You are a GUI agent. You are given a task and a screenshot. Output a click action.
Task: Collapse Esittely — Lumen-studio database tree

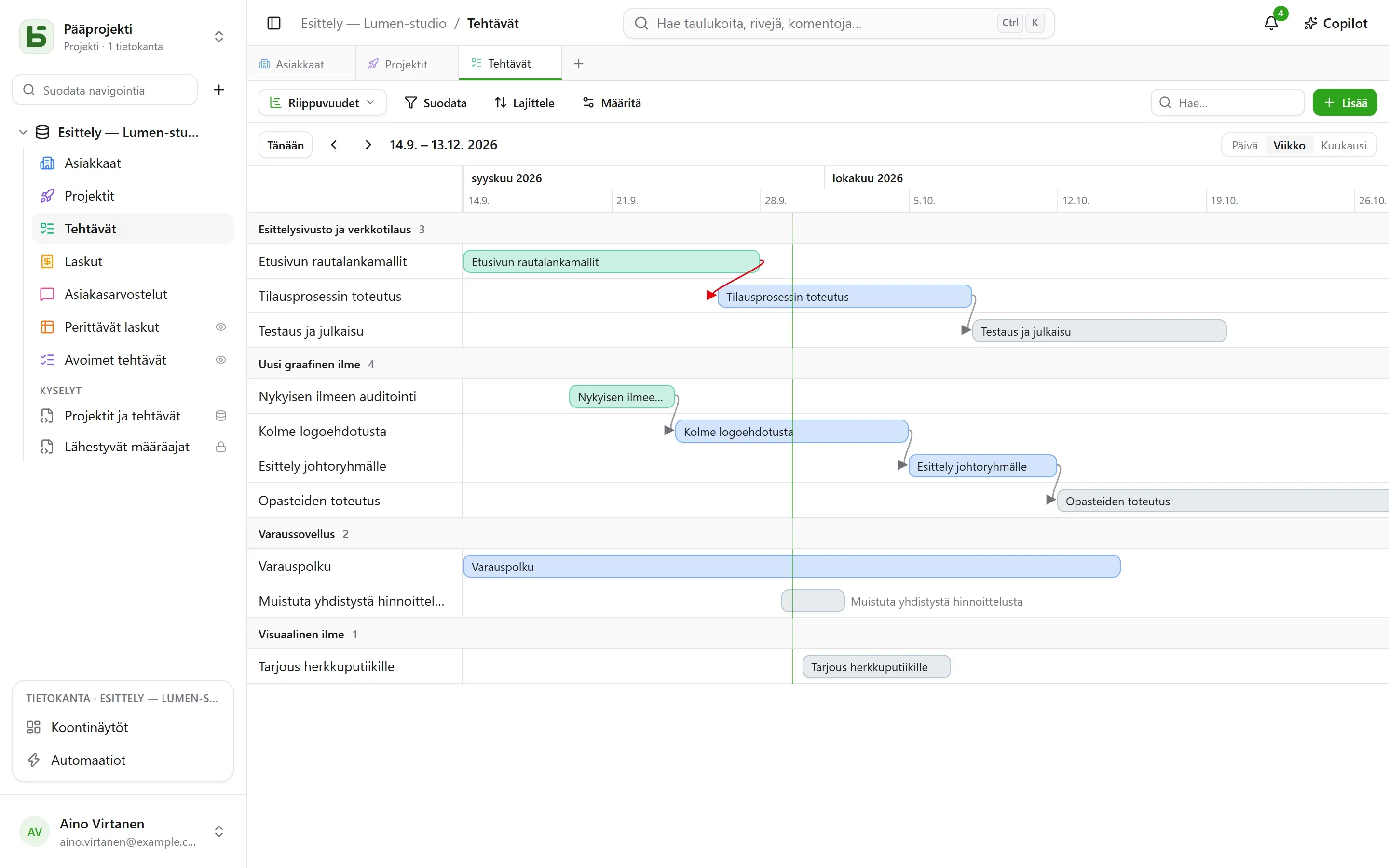click(x=23, y=132)
